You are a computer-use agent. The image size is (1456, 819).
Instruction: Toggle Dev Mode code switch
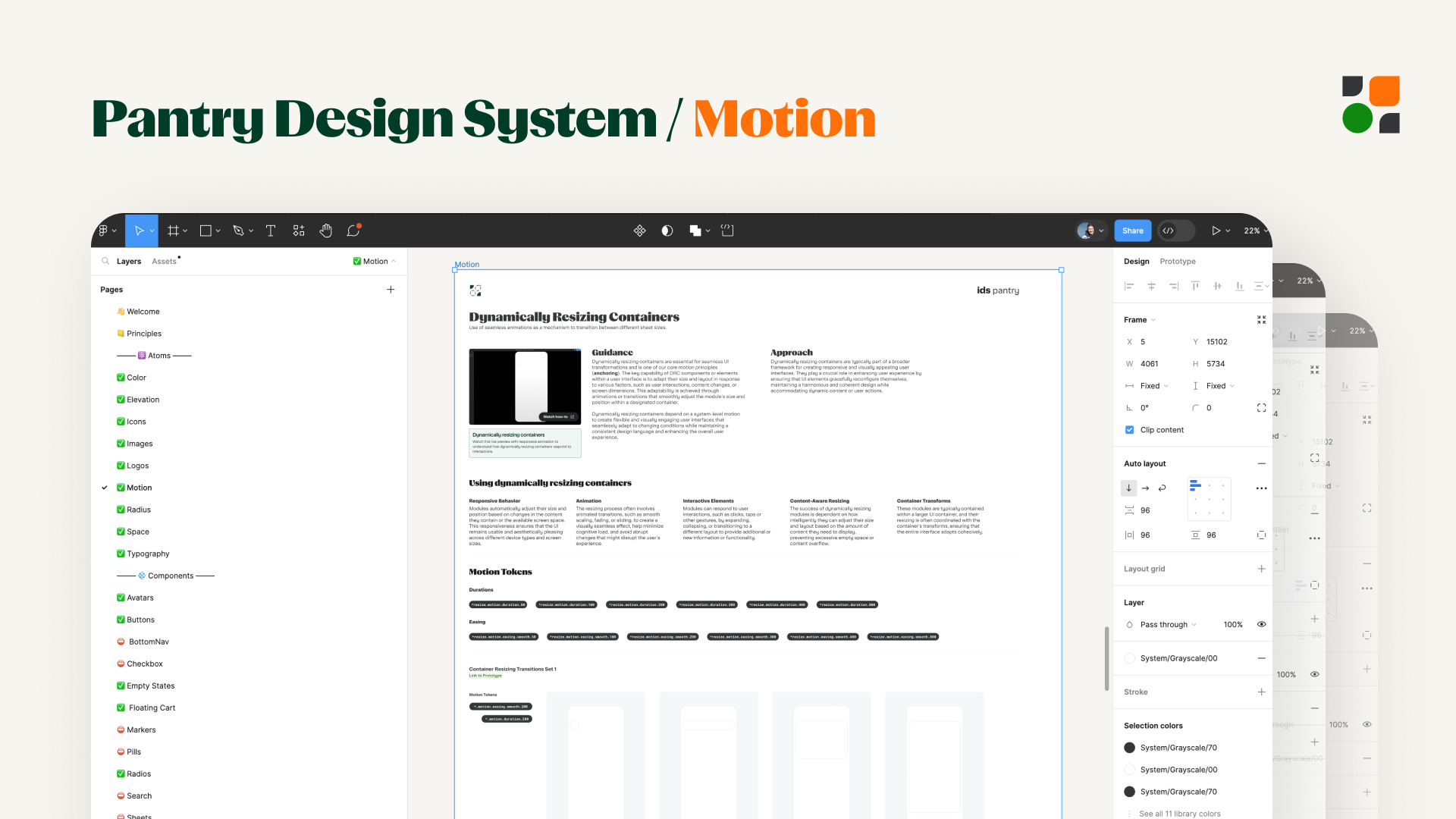[1175, 231]
